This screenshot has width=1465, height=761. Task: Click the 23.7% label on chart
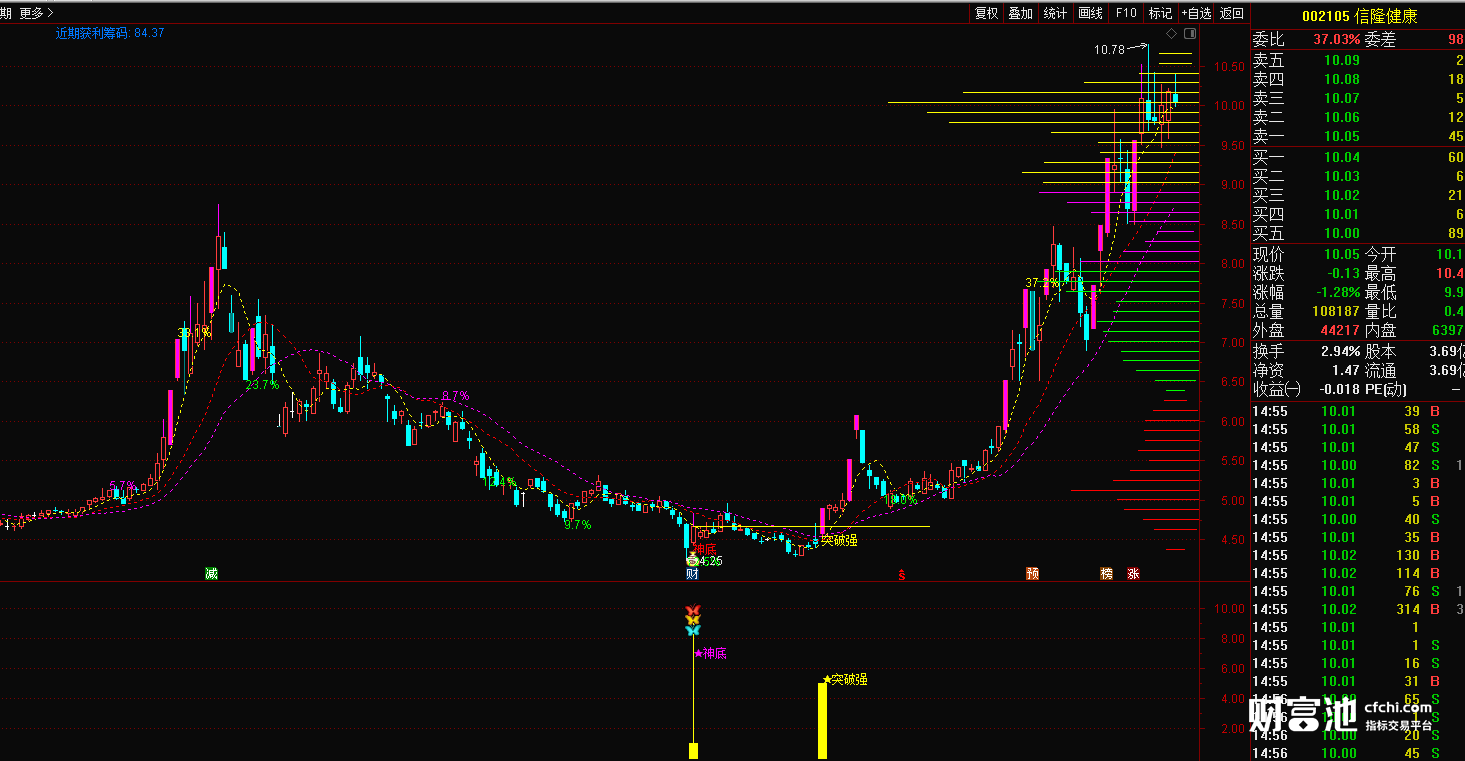[262, 385]
